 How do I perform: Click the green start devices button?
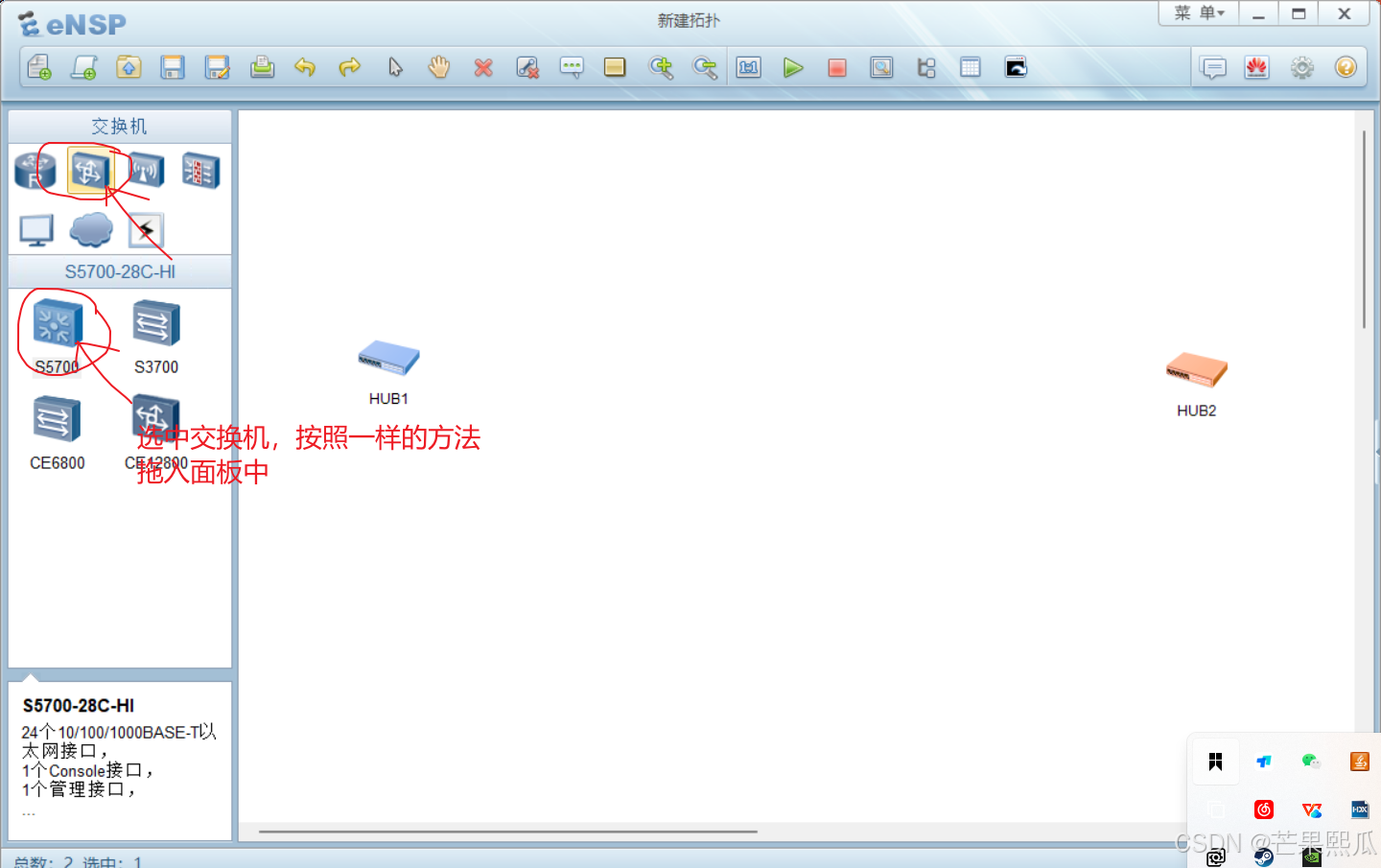point(793,67)
